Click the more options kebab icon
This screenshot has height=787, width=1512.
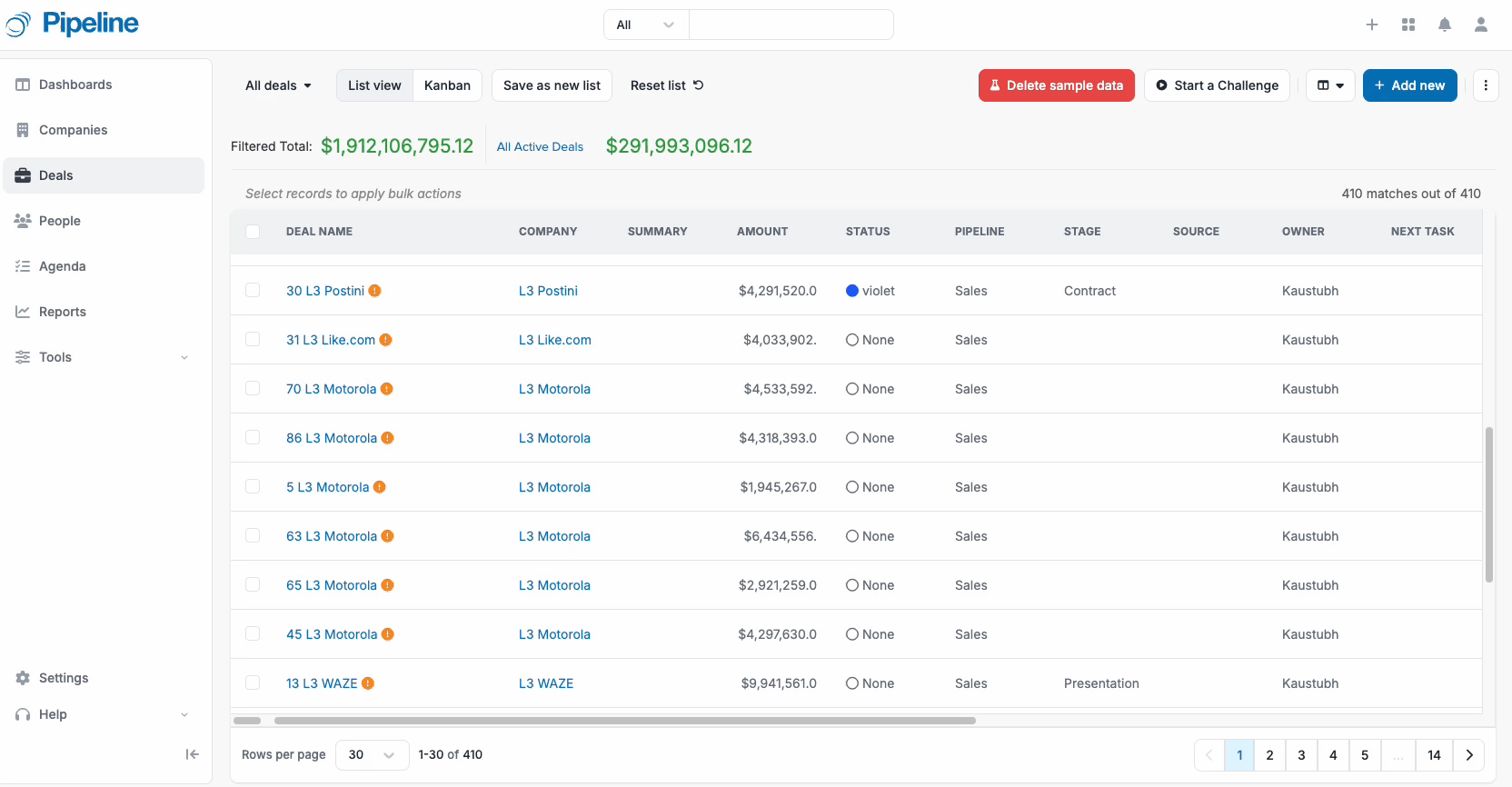click(x=1486, y=85)
